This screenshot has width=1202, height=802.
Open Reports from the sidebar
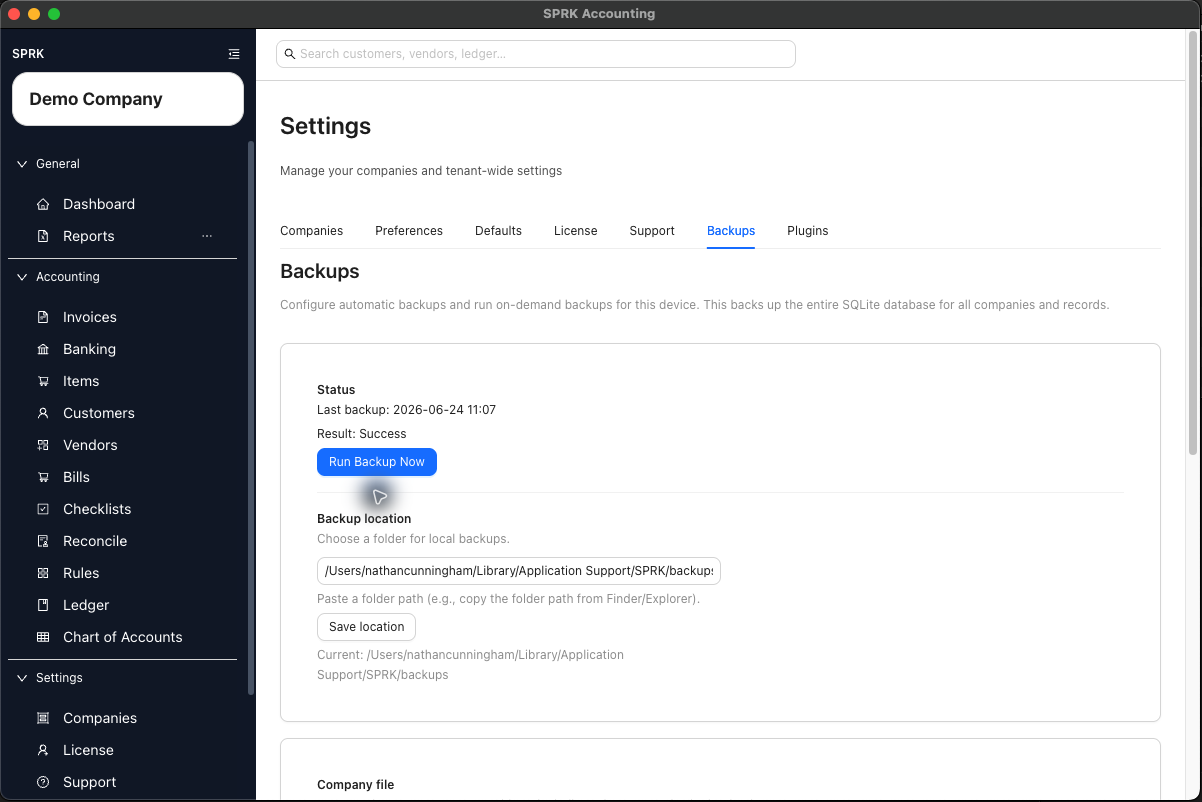click(x=89, y=236)
